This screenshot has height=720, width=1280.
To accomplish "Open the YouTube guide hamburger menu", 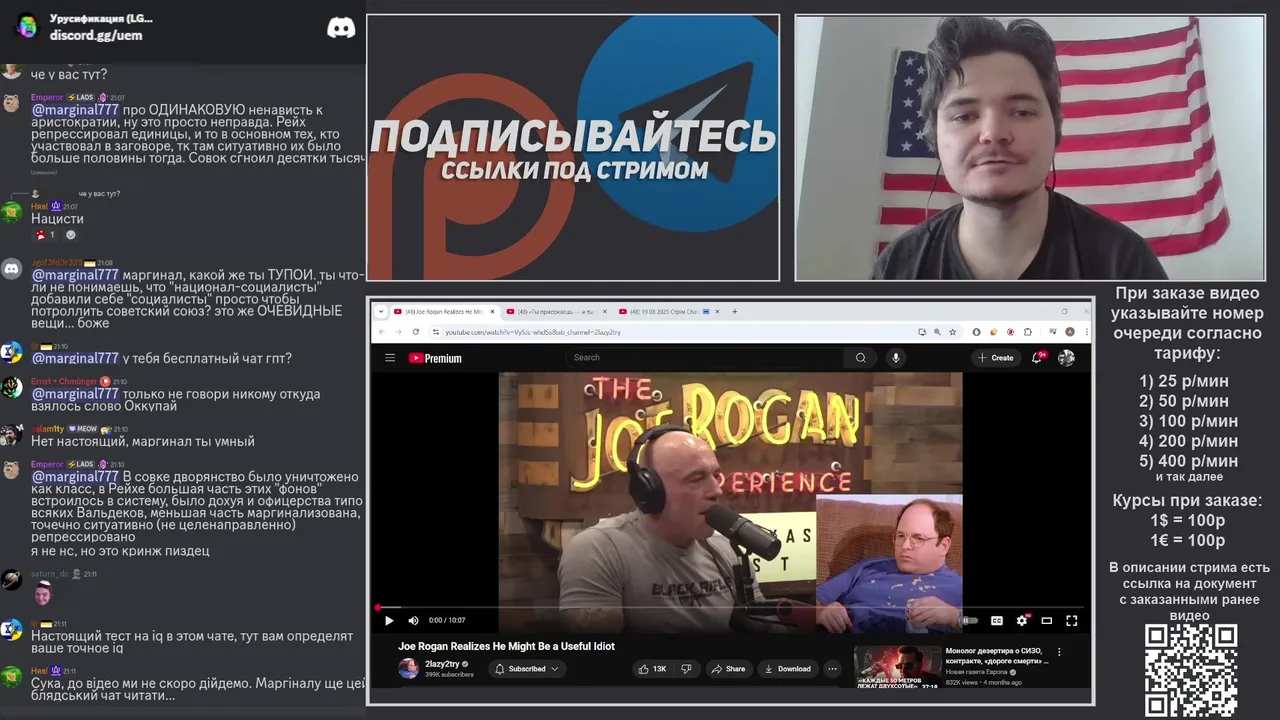I will click(390, 358).
